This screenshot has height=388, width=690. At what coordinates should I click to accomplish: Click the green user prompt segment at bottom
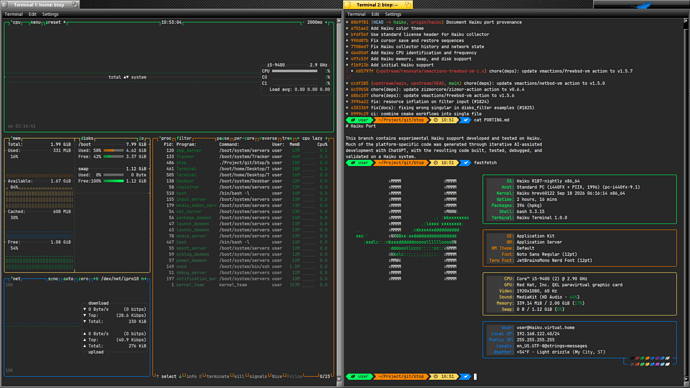(360, 377)
